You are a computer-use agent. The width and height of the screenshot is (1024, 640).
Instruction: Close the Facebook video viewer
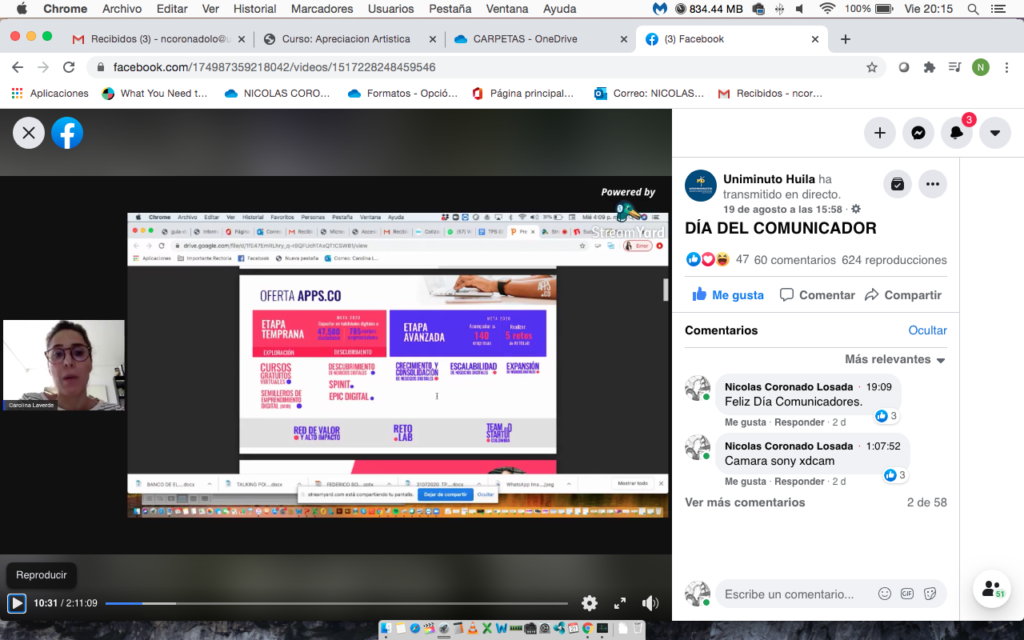tap(29, 133)
